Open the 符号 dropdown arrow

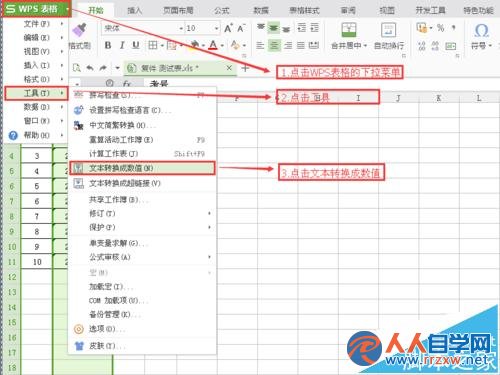tap(490, 46)
